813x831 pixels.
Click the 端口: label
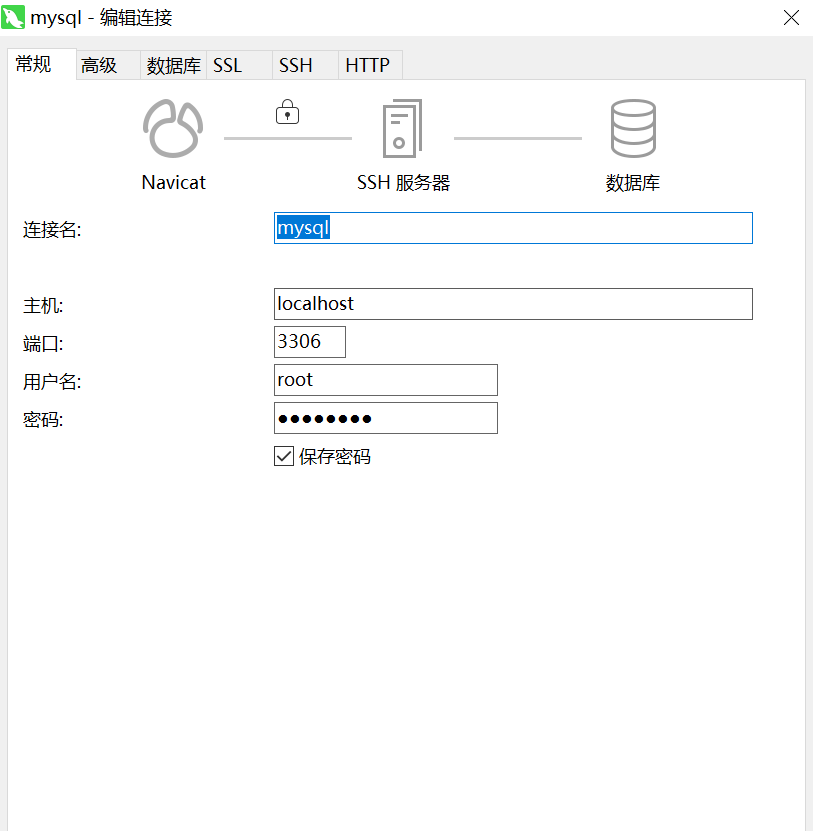pos(43,344)
